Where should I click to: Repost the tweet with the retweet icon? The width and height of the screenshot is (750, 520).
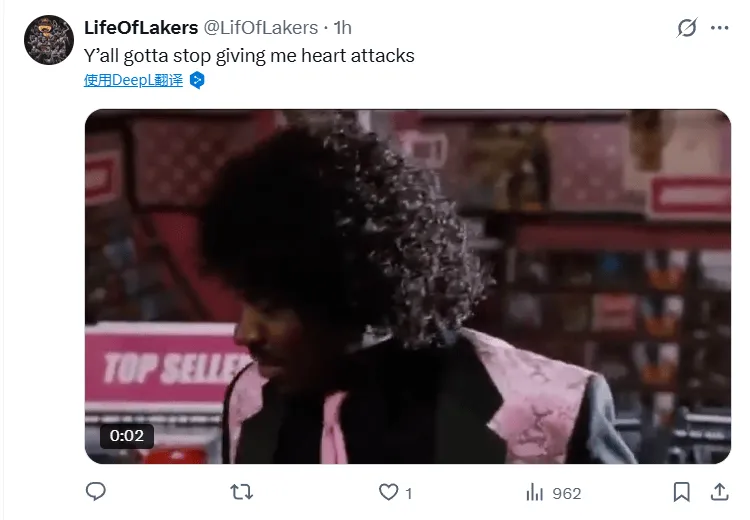242,492
